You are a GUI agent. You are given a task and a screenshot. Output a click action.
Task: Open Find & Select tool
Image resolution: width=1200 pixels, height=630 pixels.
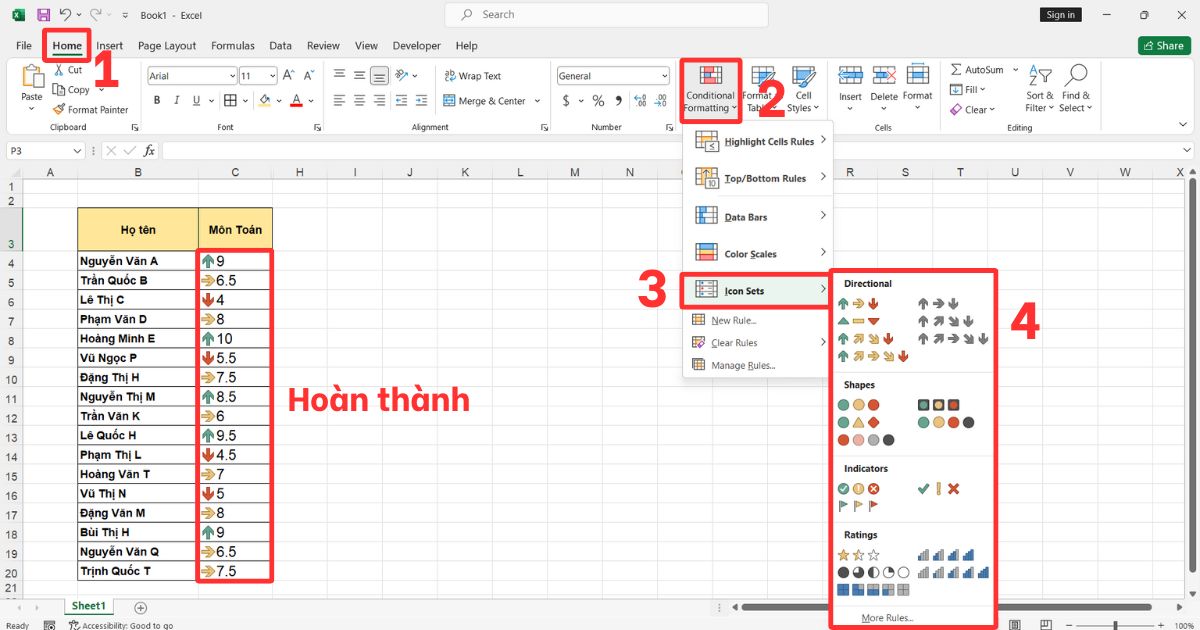pyautogui.click(x=1076, y=88)
